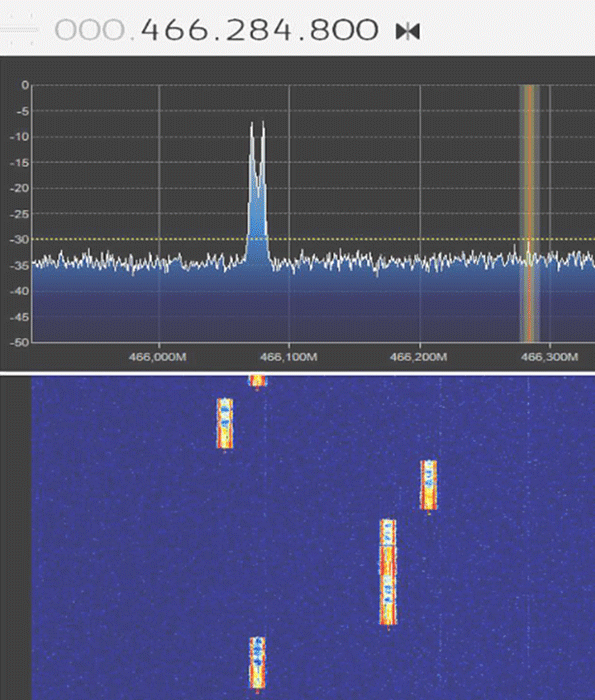
Task: Click the double-peak signal in the spectrum
Action: [x=258, y=192]
